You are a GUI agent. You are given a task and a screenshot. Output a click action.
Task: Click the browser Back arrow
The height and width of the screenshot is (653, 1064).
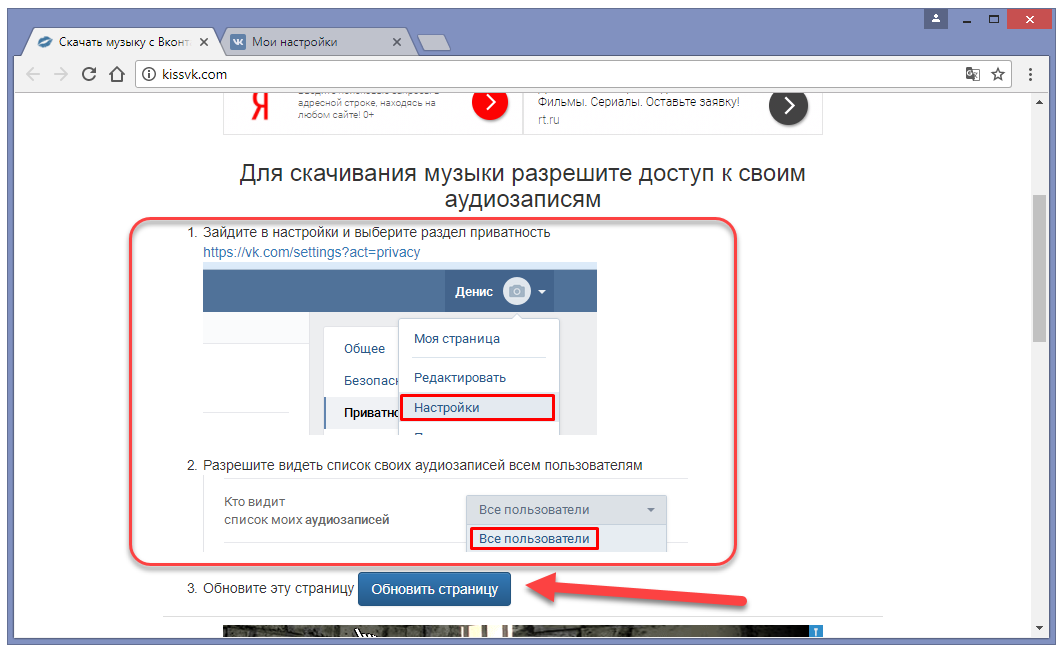click(x=34, y=74)
